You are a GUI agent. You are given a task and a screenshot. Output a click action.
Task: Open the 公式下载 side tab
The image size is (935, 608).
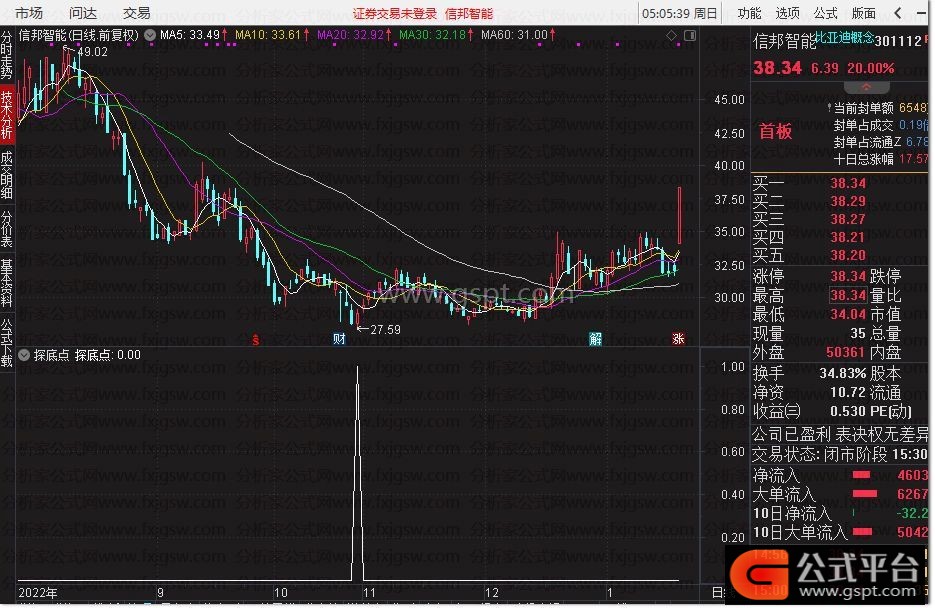click(7, 343)
